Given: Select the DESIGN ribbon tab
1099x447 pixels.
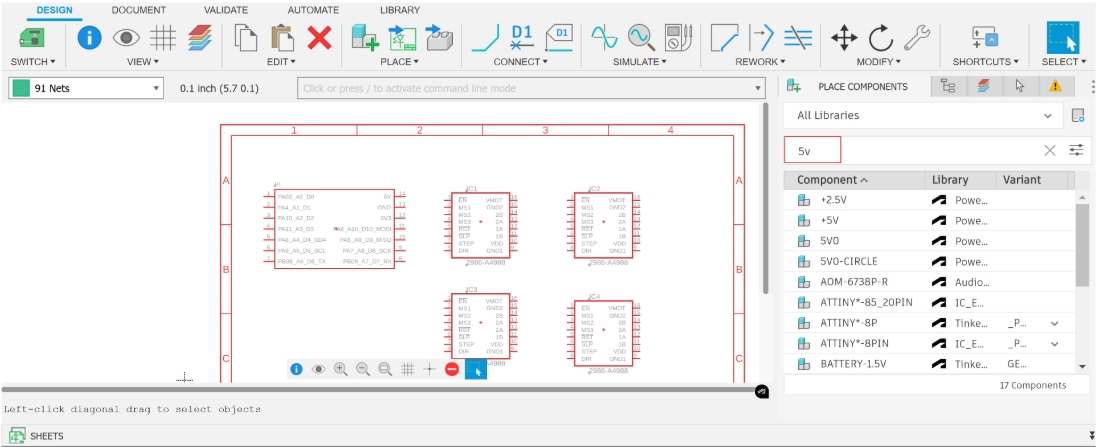Looking at the screenshot, I should coord(54,10).
